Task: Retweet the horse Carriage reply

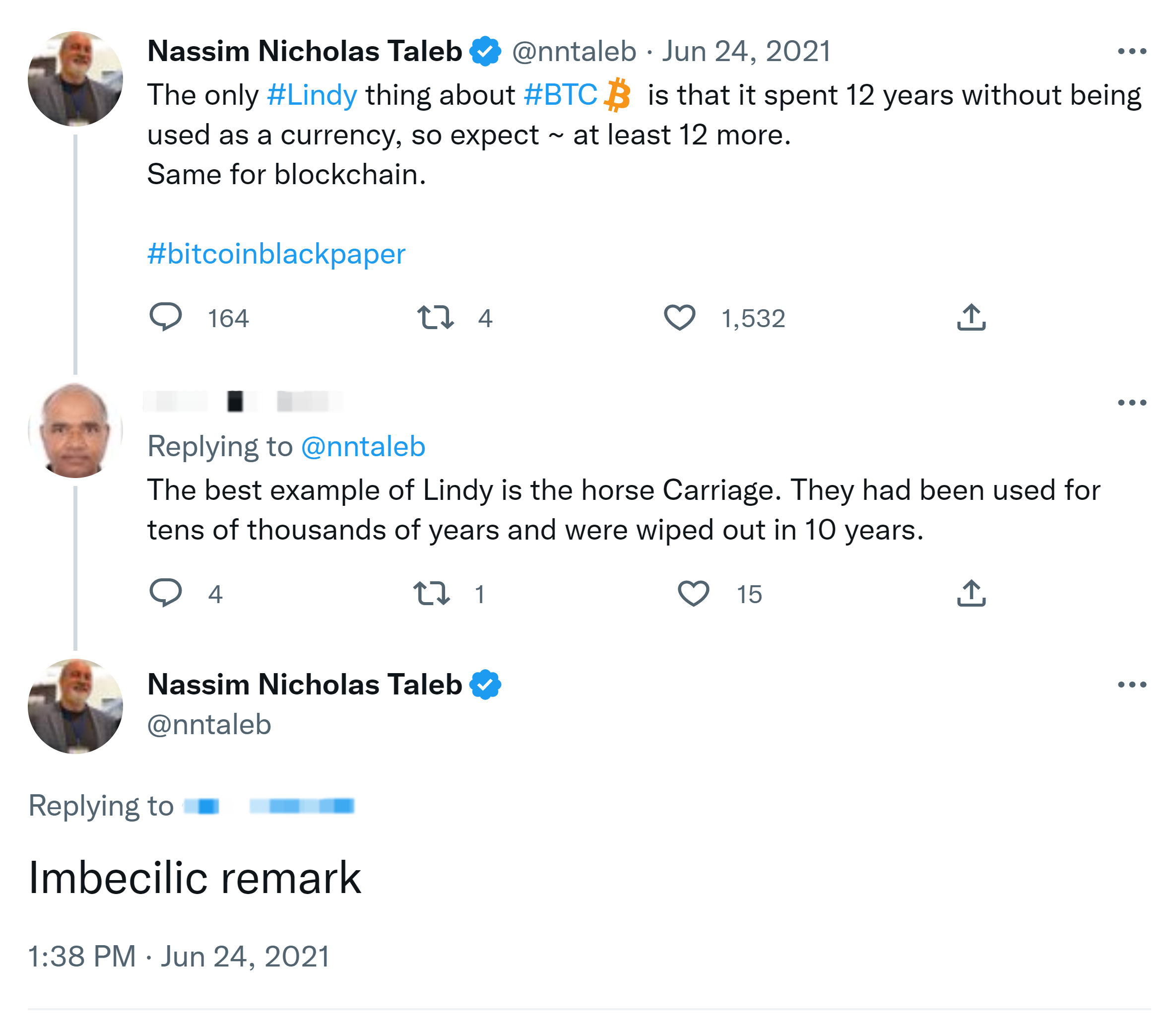Action: (432, 593)
